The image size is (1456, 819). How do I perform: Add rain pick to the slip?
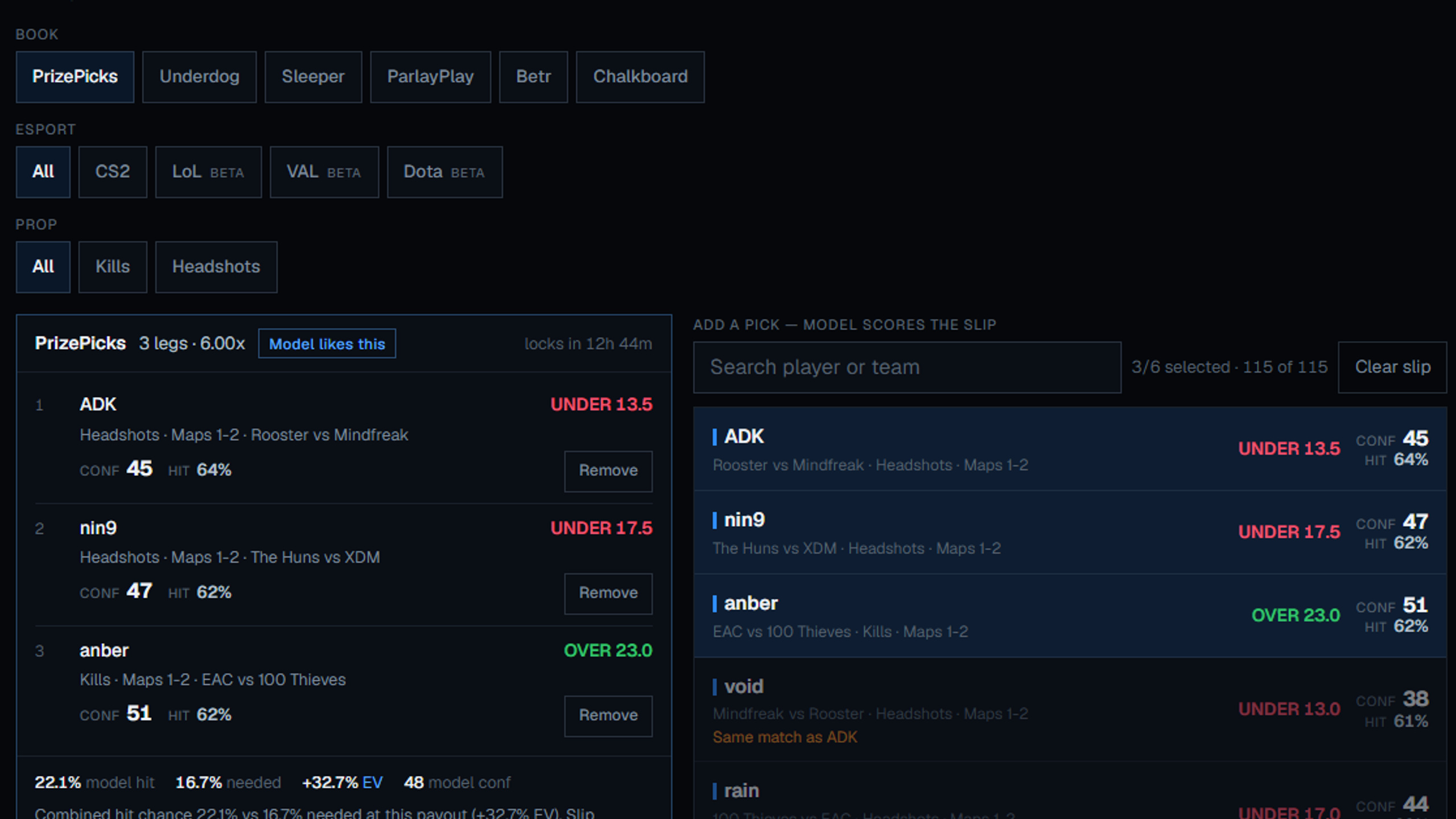click(x=1070, y=791)
